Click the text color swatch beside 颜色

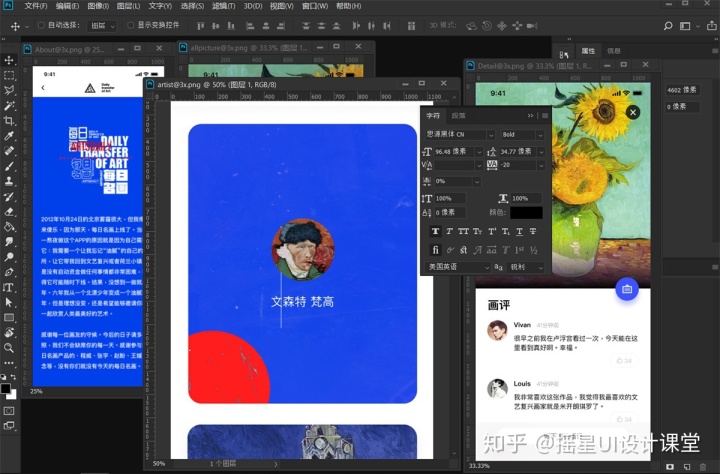point(526,213)
